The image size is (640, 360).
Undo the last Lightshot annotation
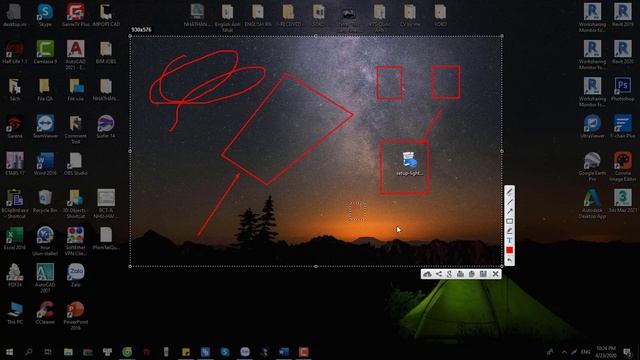[x=509, y=260]
